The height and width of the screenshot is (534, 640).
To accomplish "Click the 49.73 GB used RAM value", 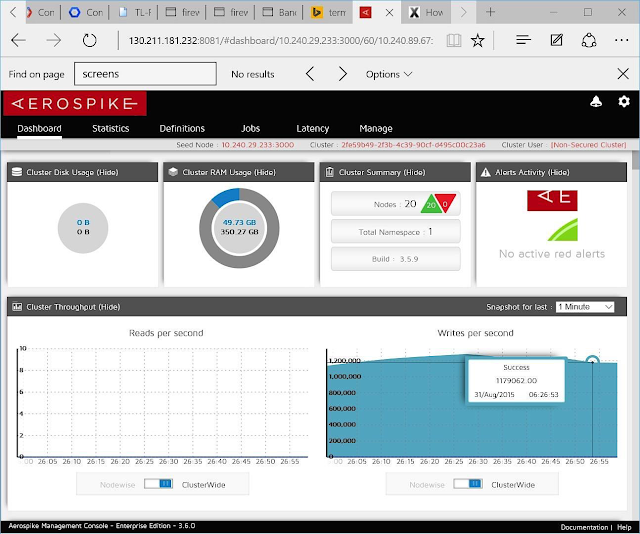I will pyautogui.click(x=239, y=222).
